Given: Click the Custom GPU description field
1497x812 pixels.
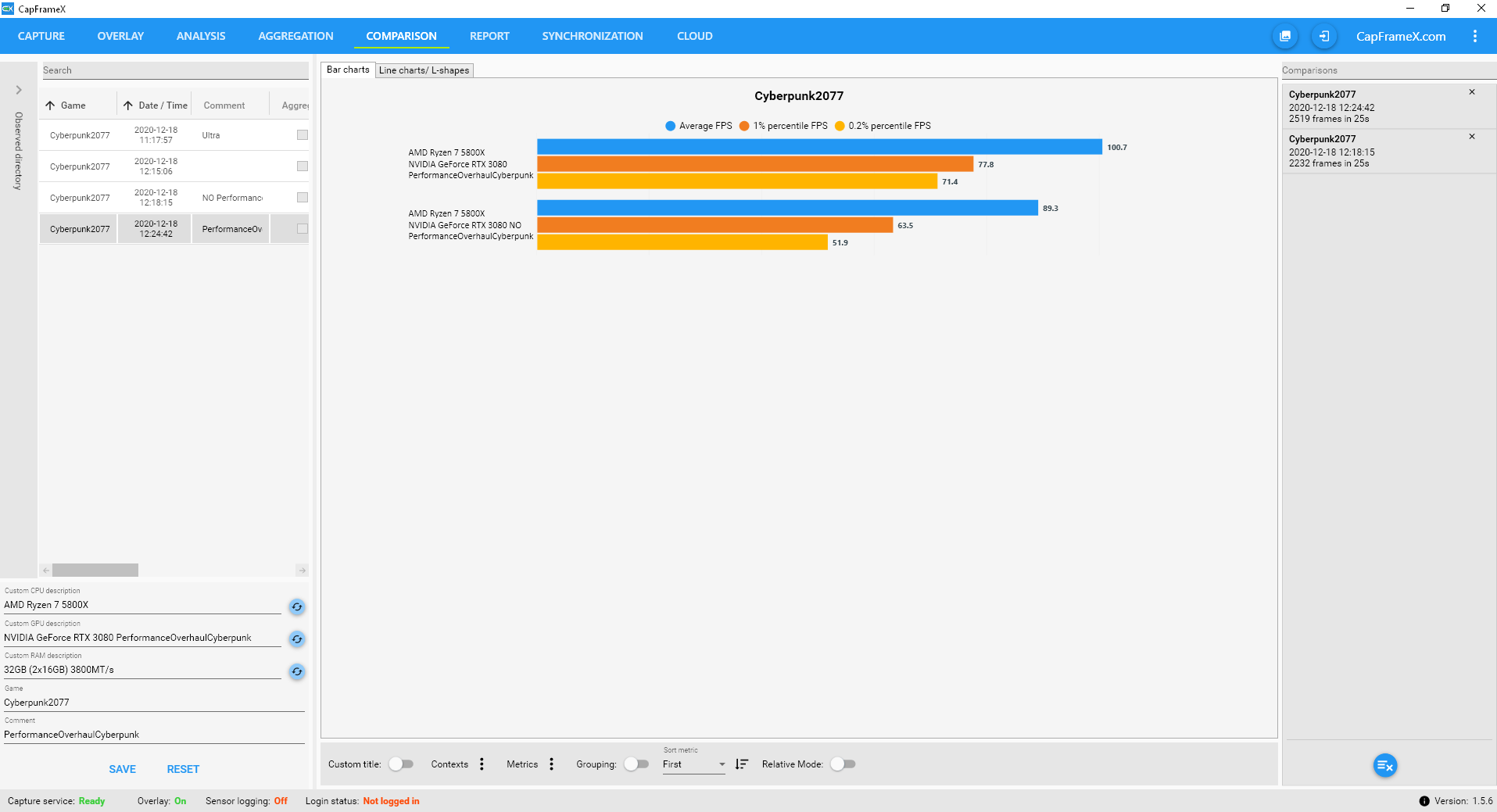Looking at the screenshot, I should click(x=142, y=638).
